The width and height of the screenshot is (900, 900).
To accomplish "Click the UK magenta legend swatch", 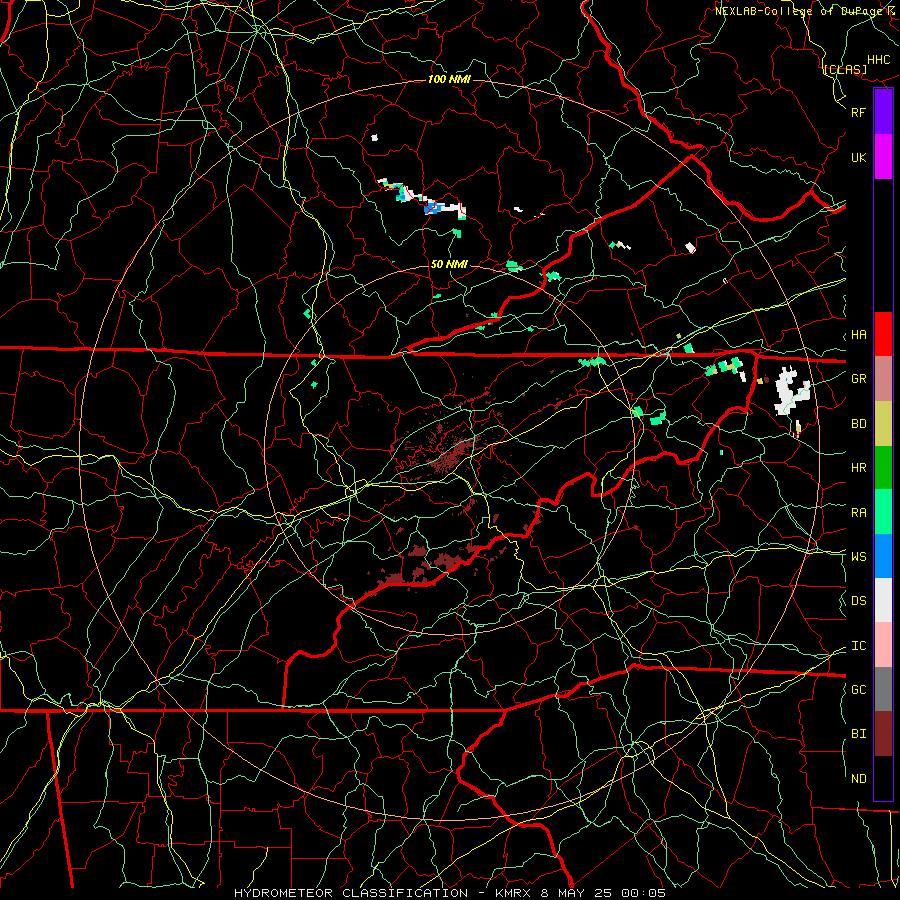I will tap(883, 157).
